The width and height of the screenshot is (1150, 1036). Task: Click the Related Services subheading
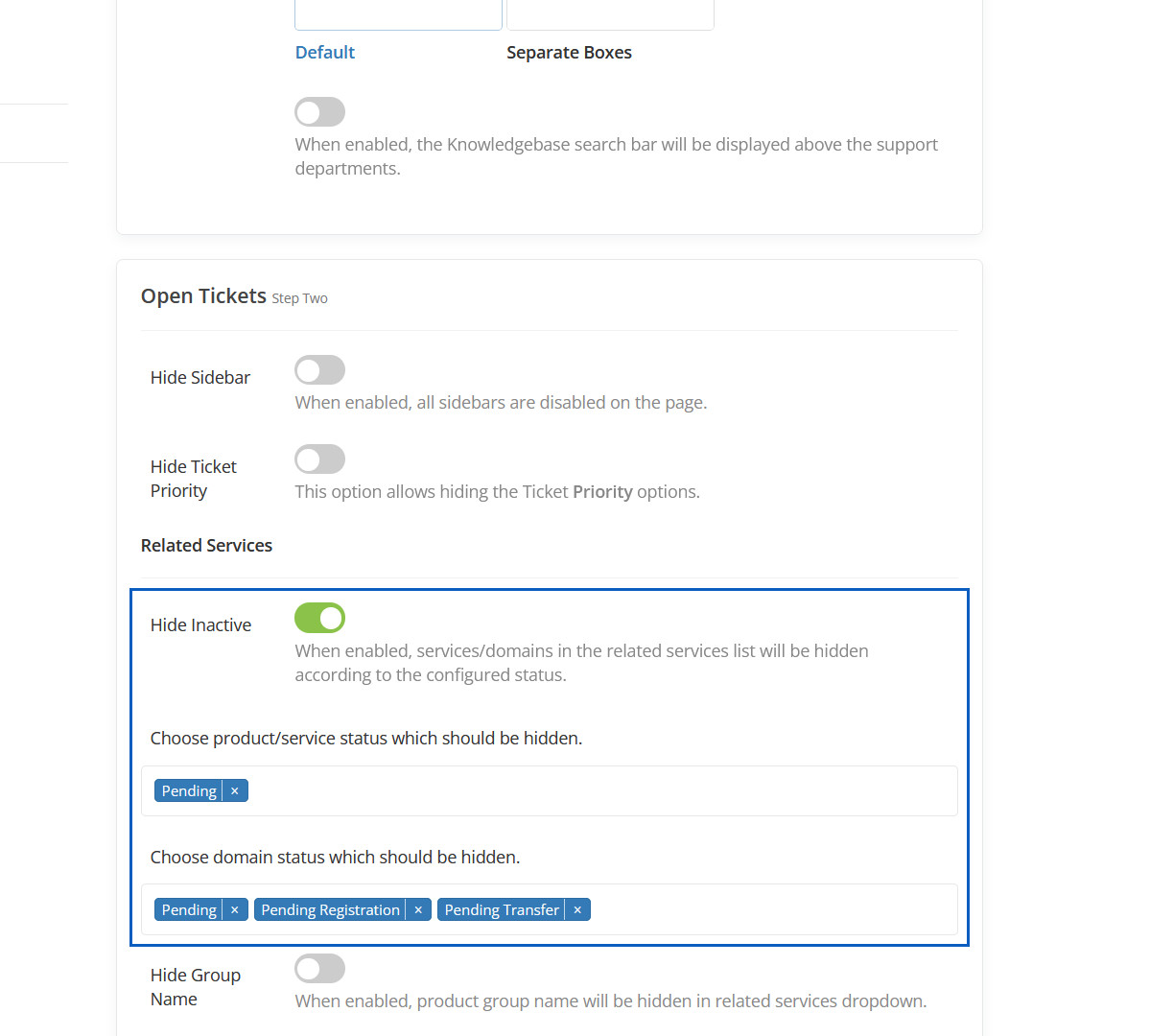pyautogui.click(x=206, y=546)
